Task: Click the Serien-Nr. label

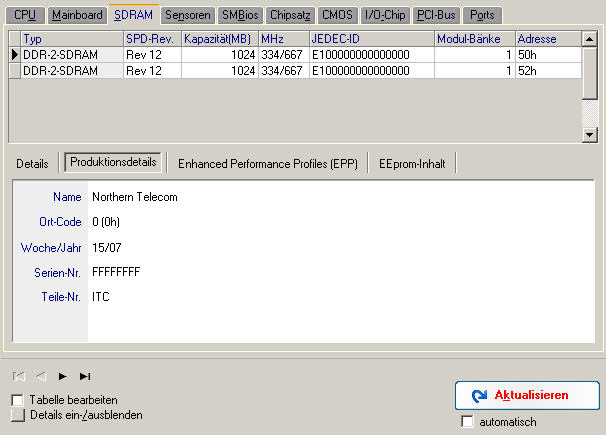Action: [x=57, y=273]
